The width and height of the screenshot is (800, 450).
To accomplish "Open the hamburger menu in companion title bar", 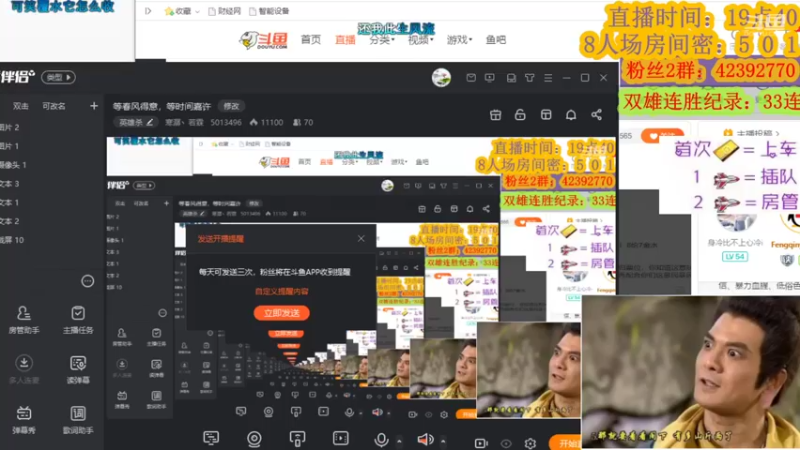I will (548, 78).
